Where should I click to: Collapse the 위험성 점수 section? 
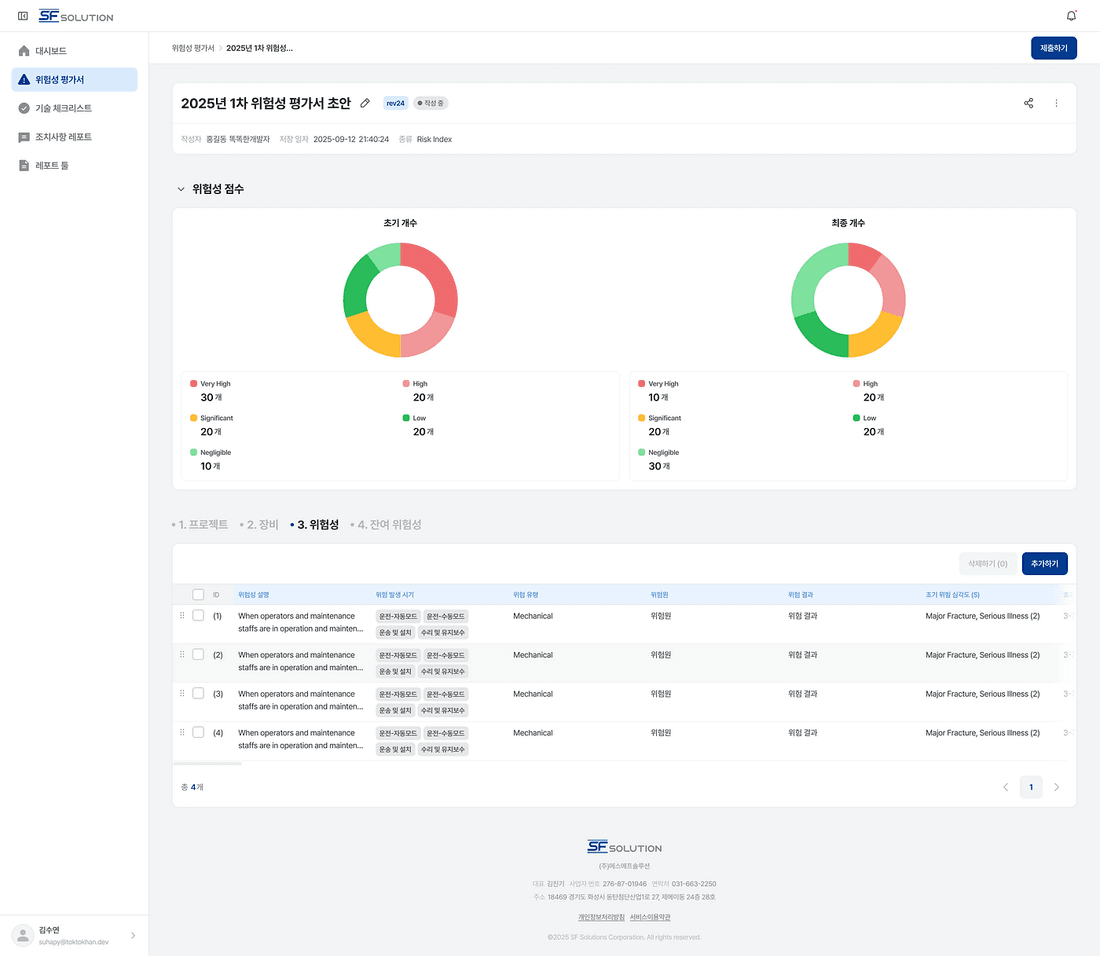click(x=181, y=189)
